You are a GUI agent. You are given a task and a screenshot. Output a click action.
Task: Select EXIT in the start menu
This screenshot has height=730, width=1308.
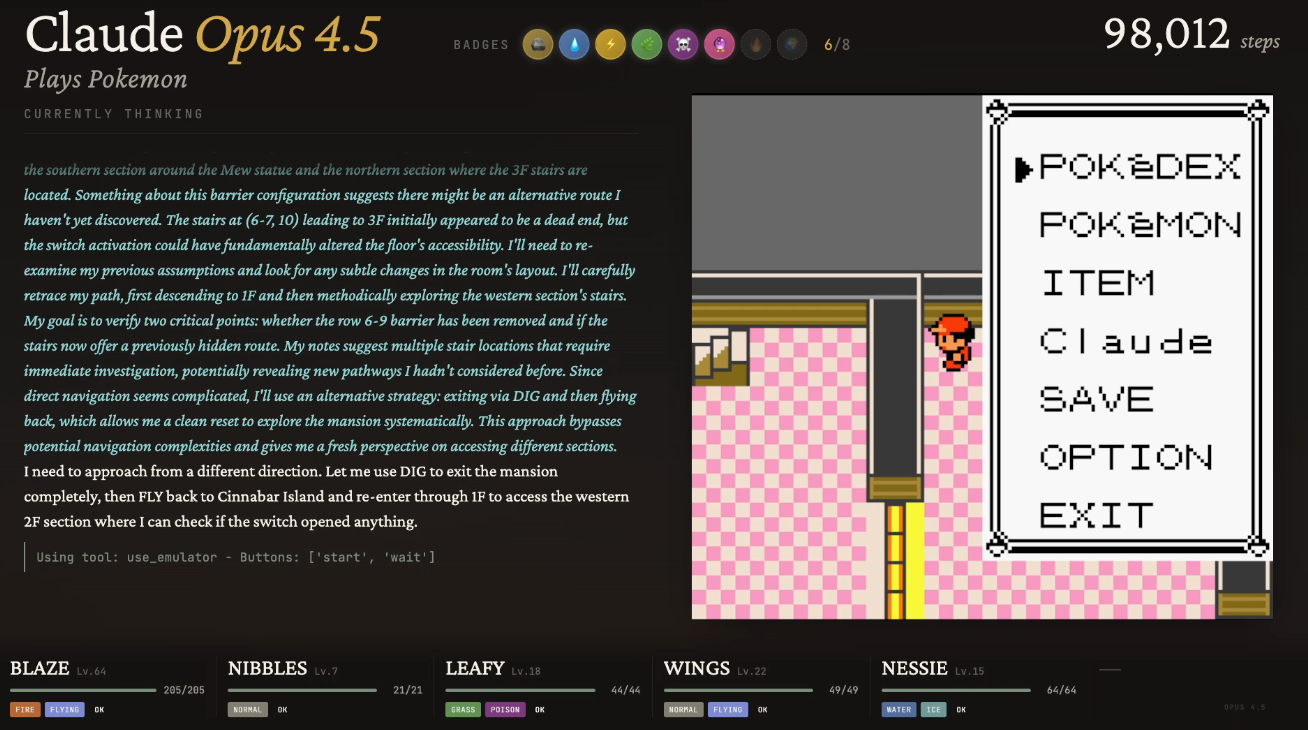pos(1097,515)
